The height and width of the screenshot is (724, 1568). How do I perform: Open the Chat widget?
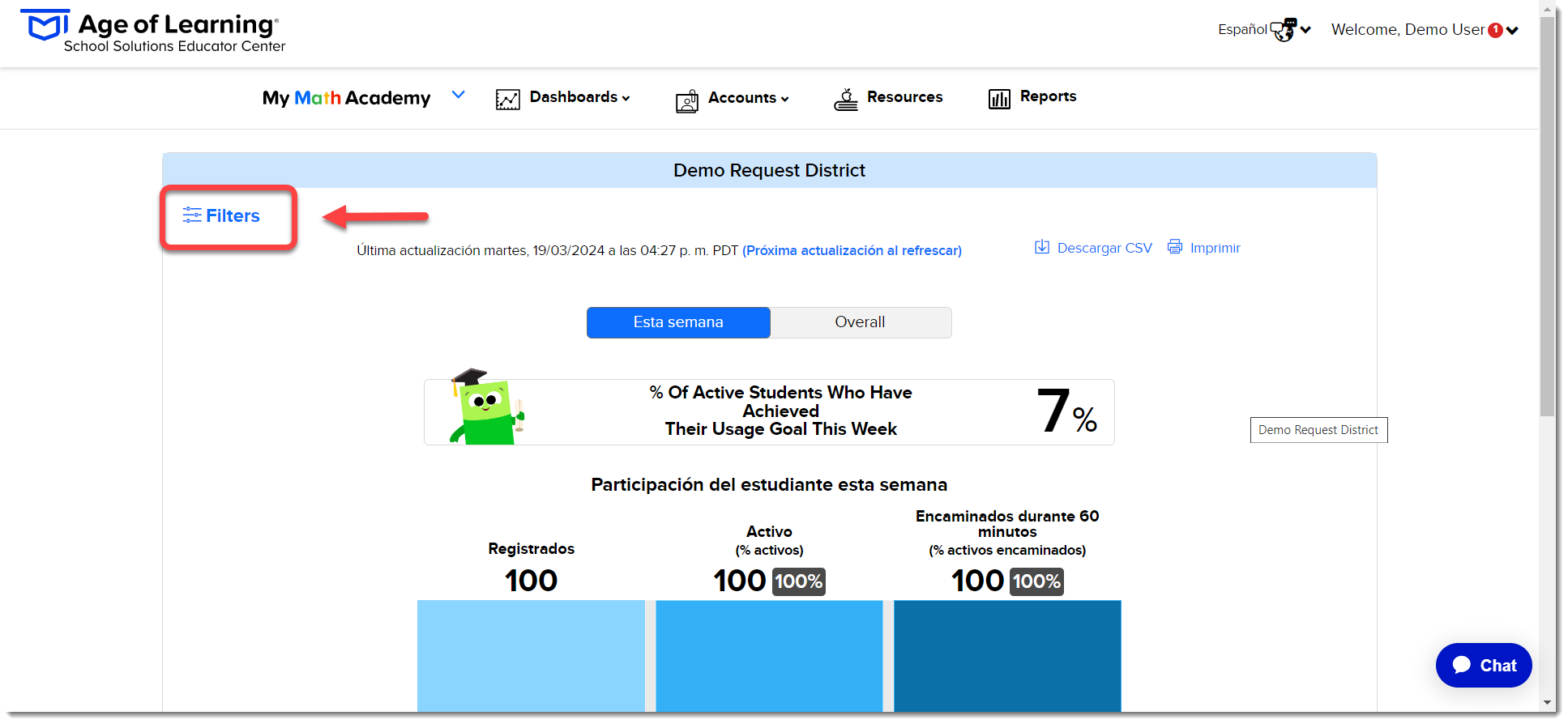click(1484, 666)
